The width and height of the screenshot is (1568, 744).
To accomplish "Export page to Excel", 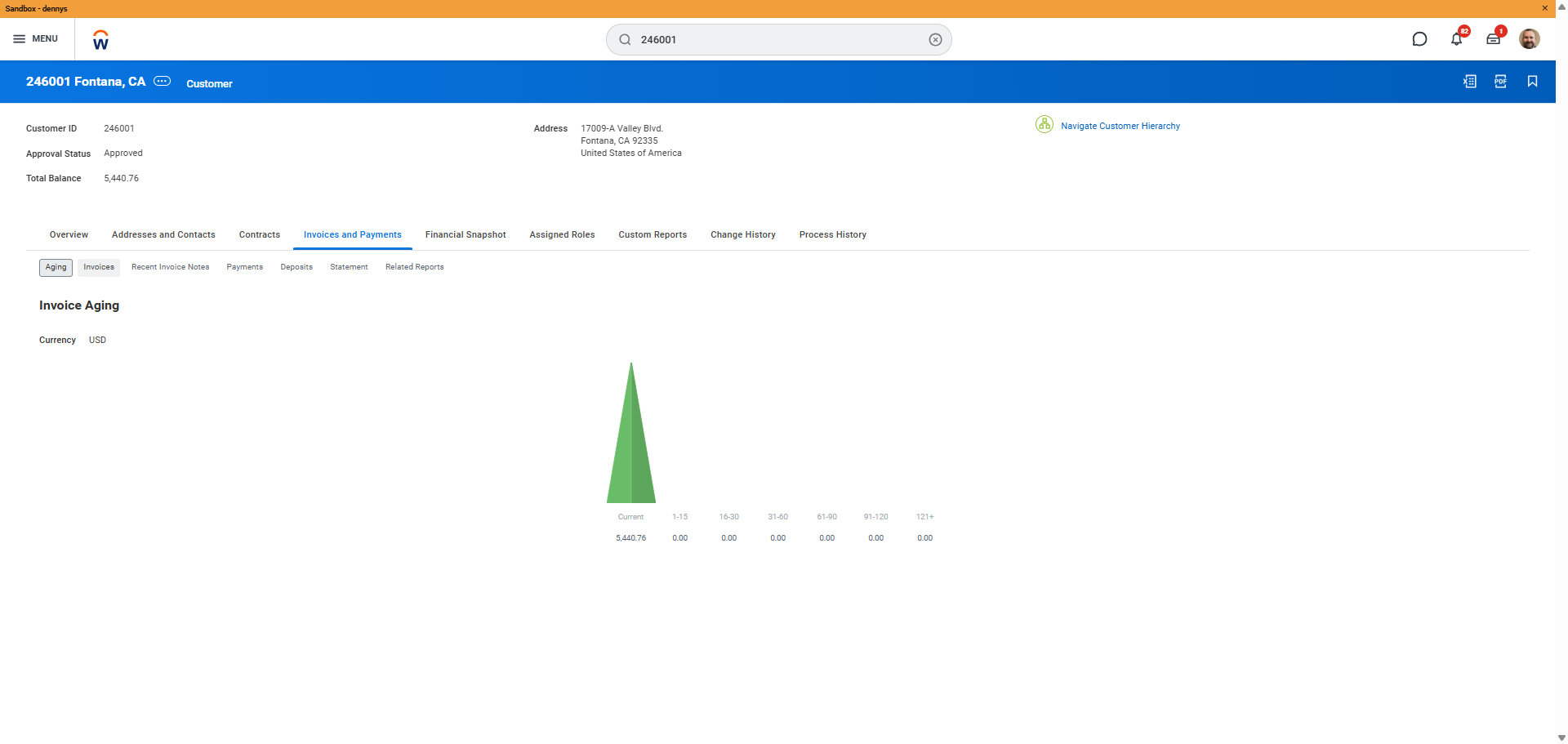I will (1469, 82).
